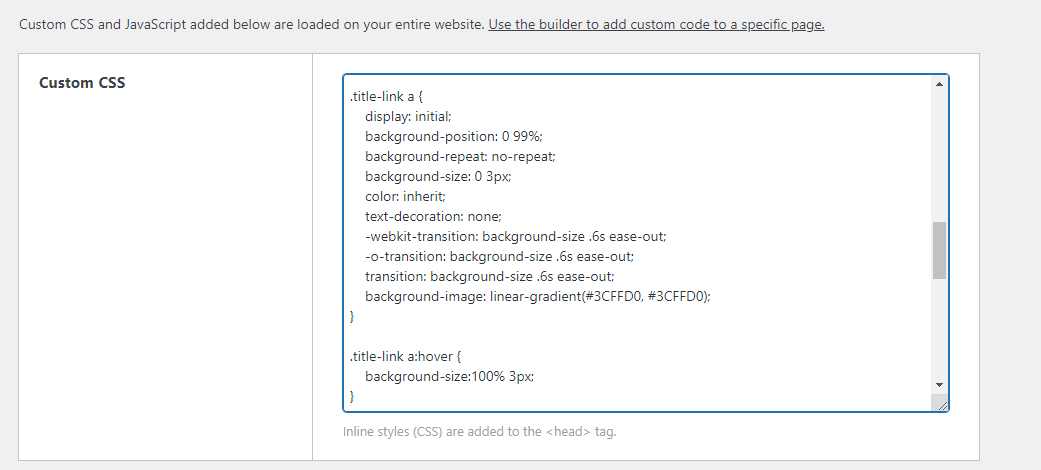1041x470 pixels.
Task: Place cursor on 'color: inherit;' line
Action: [x=405, y=196]
